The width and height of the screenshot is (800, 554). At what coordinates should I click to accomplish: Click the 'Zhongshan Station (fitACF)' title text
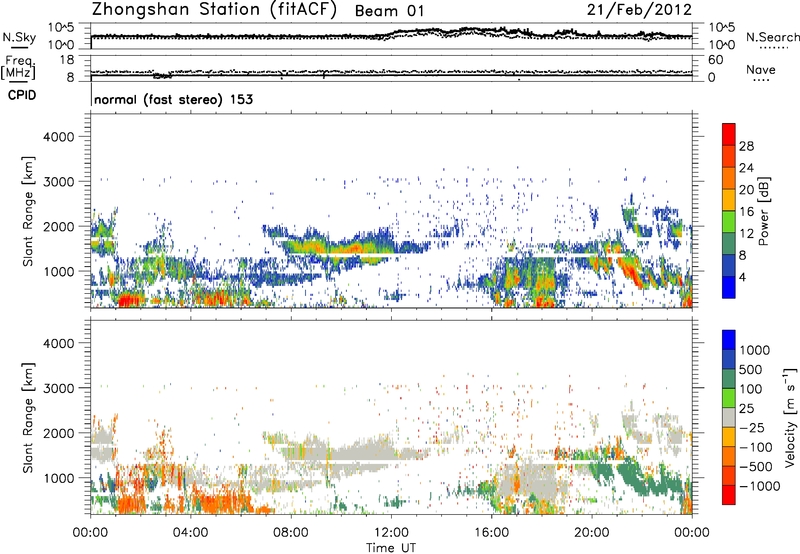click(214, 10)
